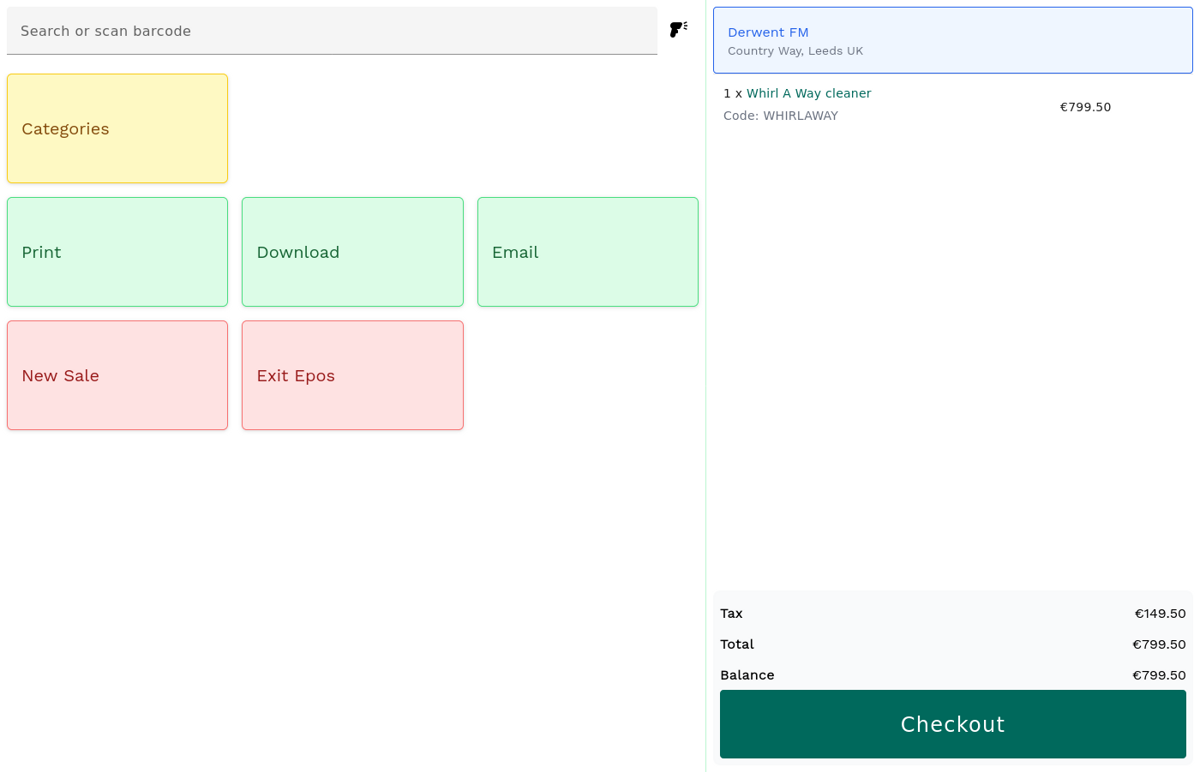Hit the Download tile
The image size is (1200, 772).
click(352, 252)
